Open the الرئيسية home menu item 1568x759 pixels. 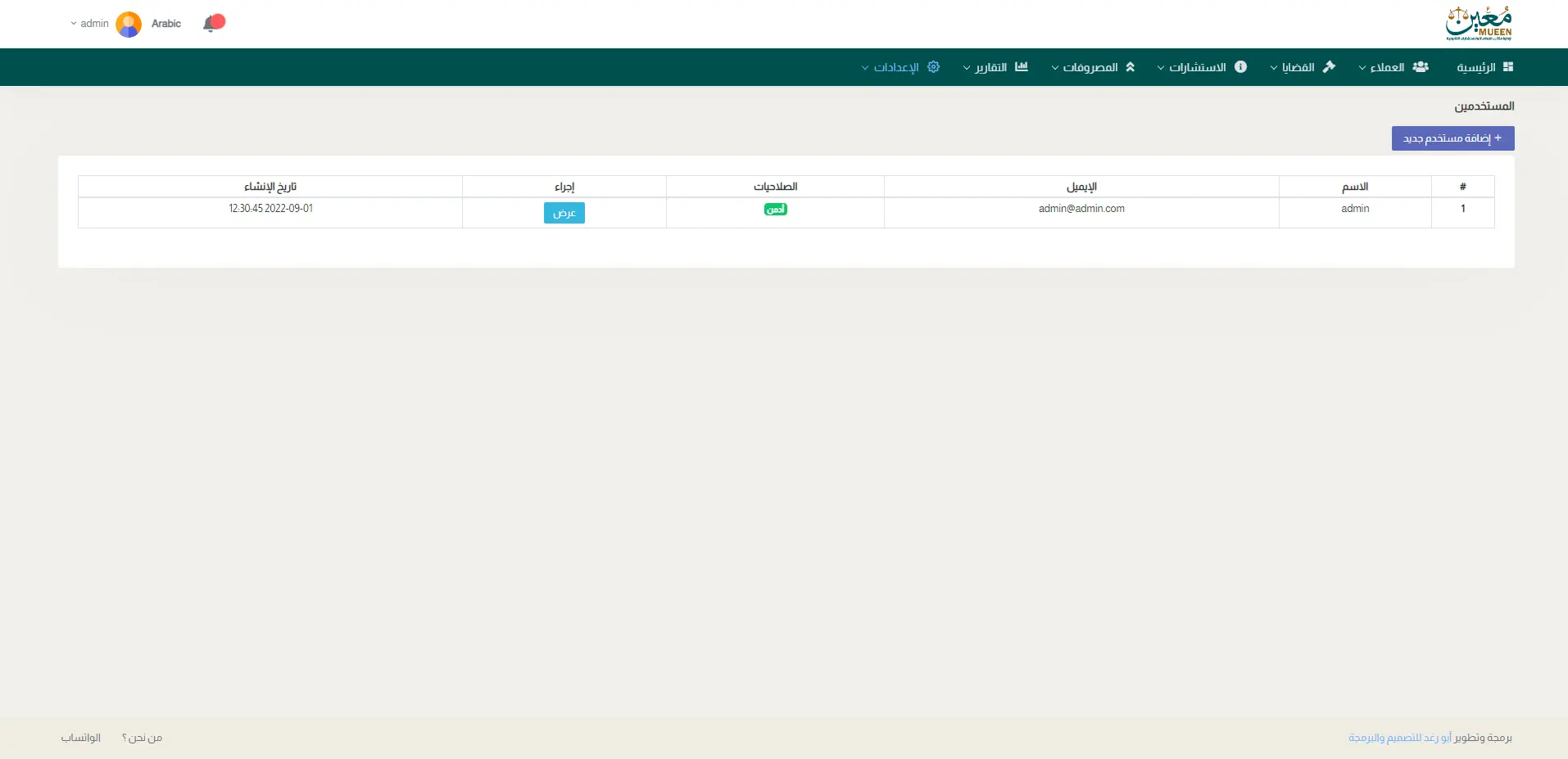[1475, 67]
